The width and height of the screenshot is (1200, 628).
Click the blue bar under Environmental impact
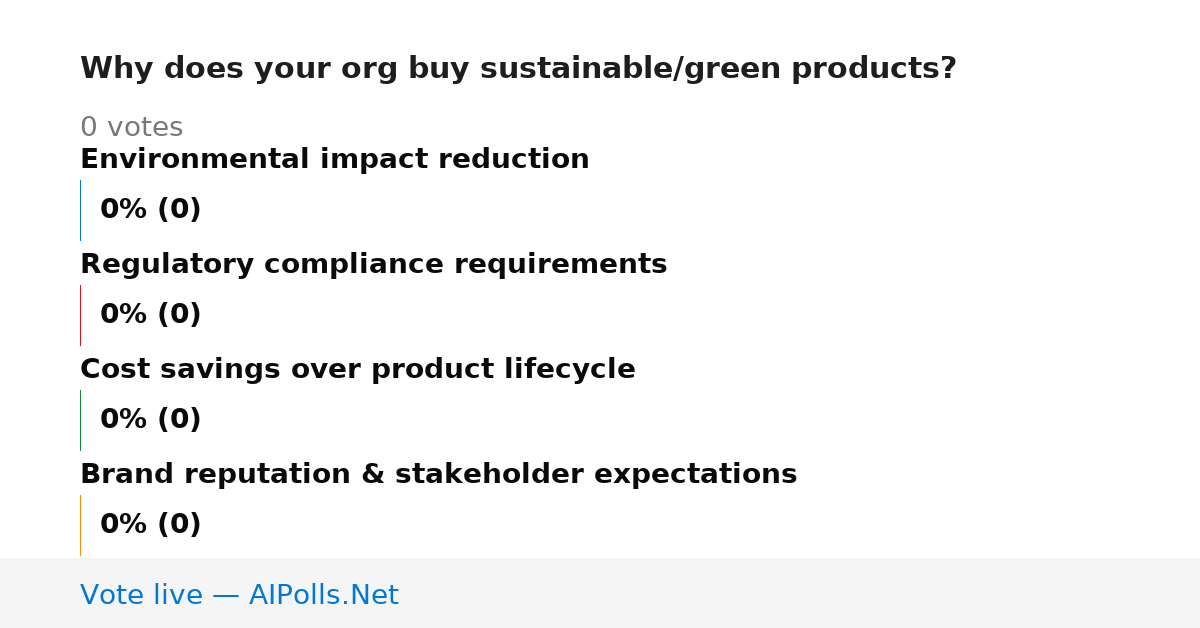[80, 210]
